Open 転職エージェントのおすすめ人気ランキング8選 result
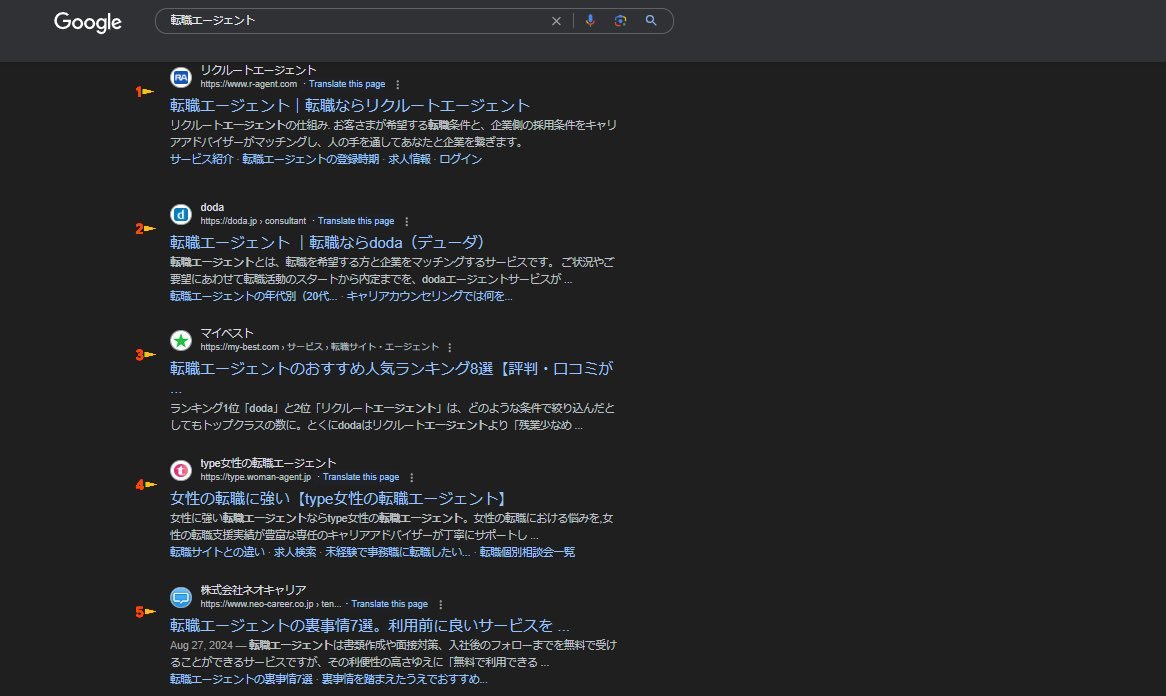Screen dimensions: 1166x696 [391, 369]
